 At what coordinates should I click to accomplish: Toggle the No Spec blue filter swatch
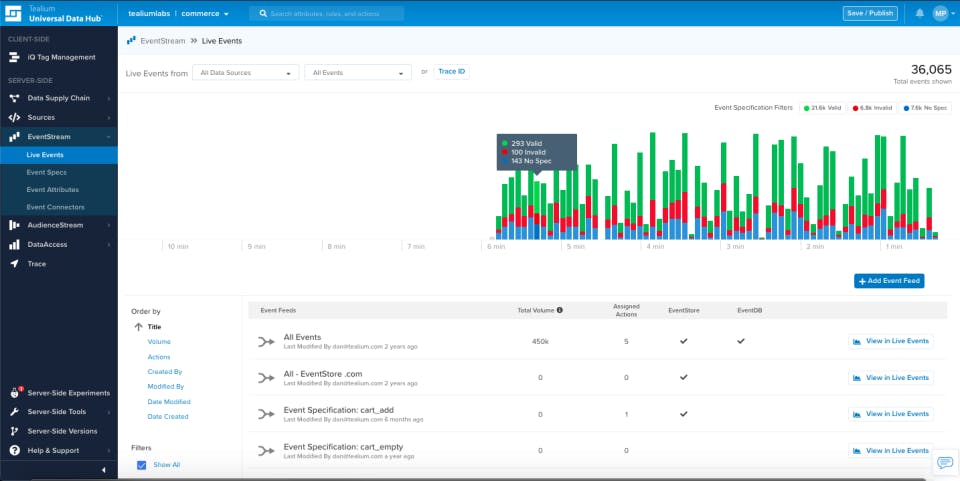(x=907, y=107)
